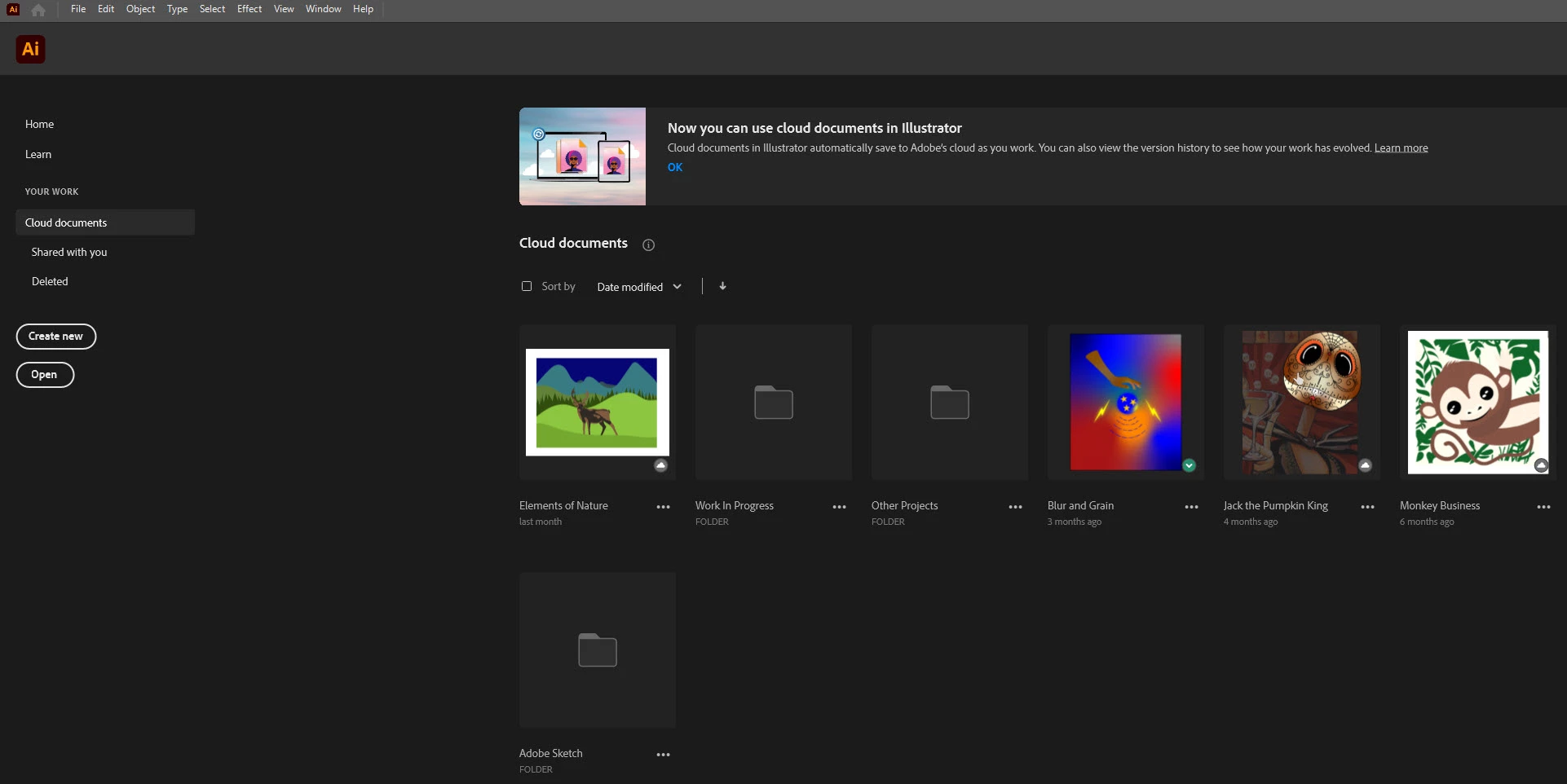The height and width of the screenshot is (784, 1567).
Task: Reverse sort order with arrow icon
Action: [722, 286]
